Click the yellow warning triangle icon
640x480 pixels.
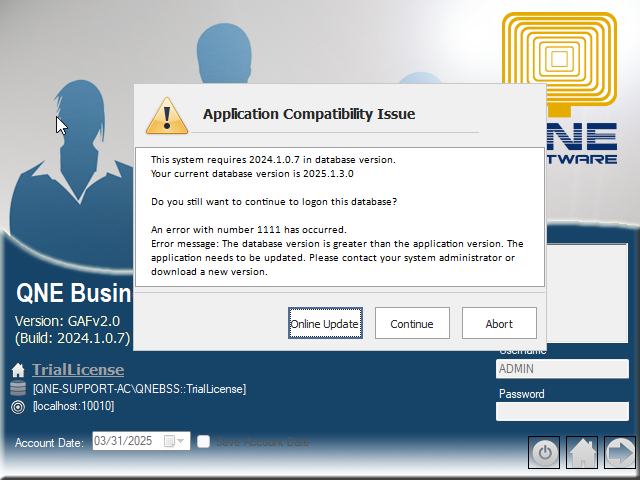[167, 116]
